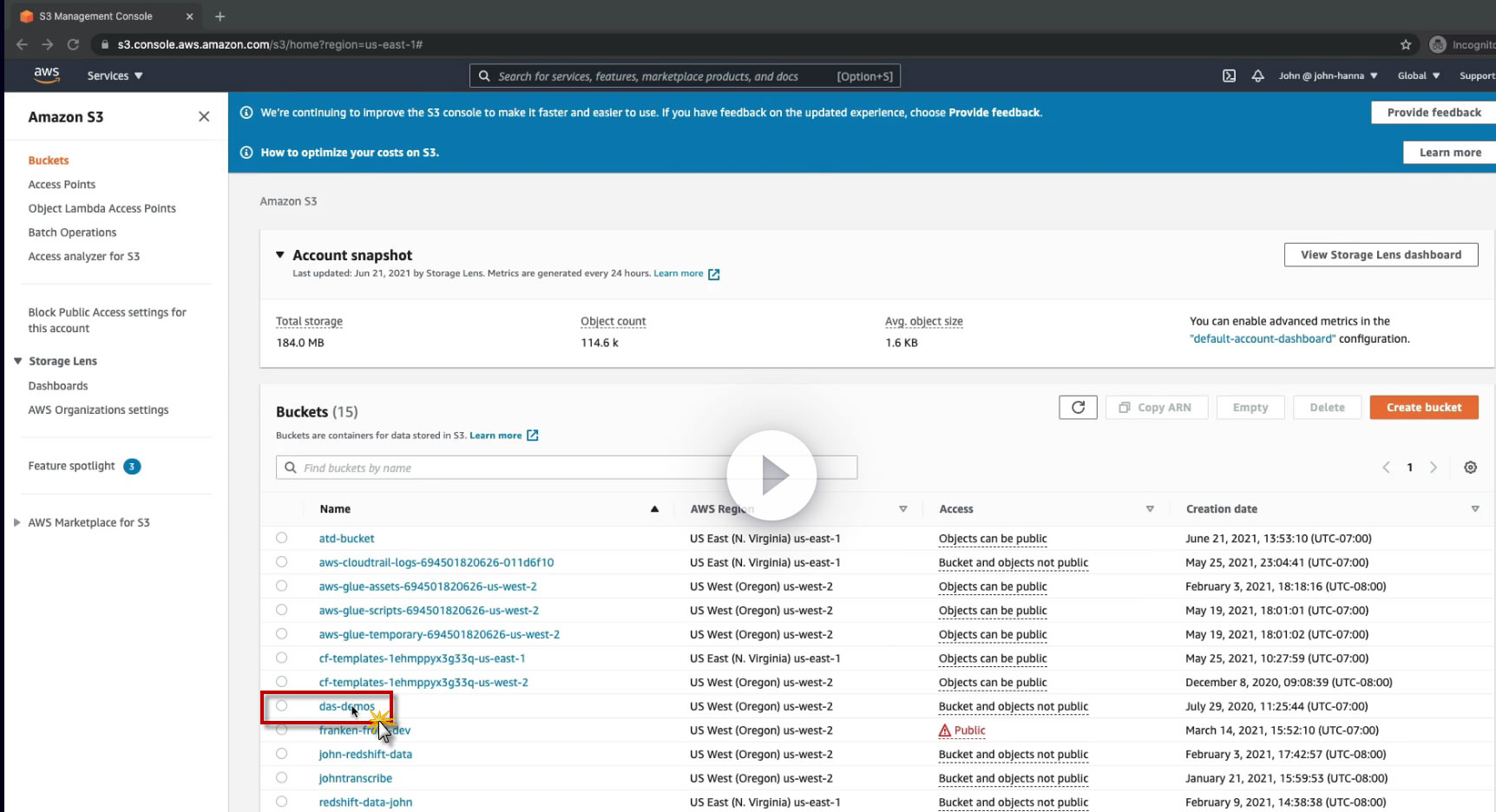This screenshot has height=812, width=1496.
Task: Open the atd-bucket bucket link
Action: pos(346,539)
